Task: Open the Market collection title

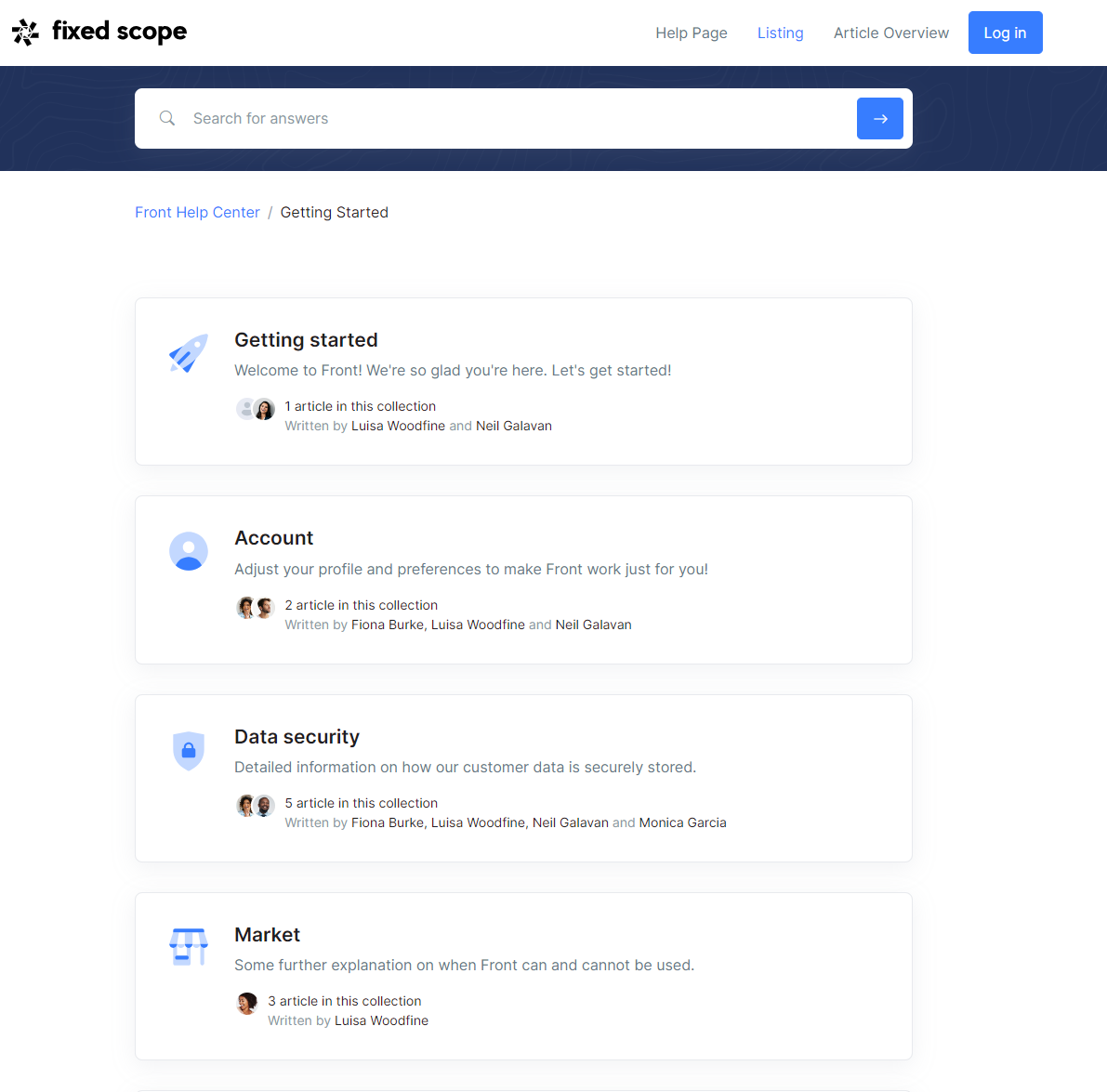Action: pyautogui.click(x=267, y=935)
